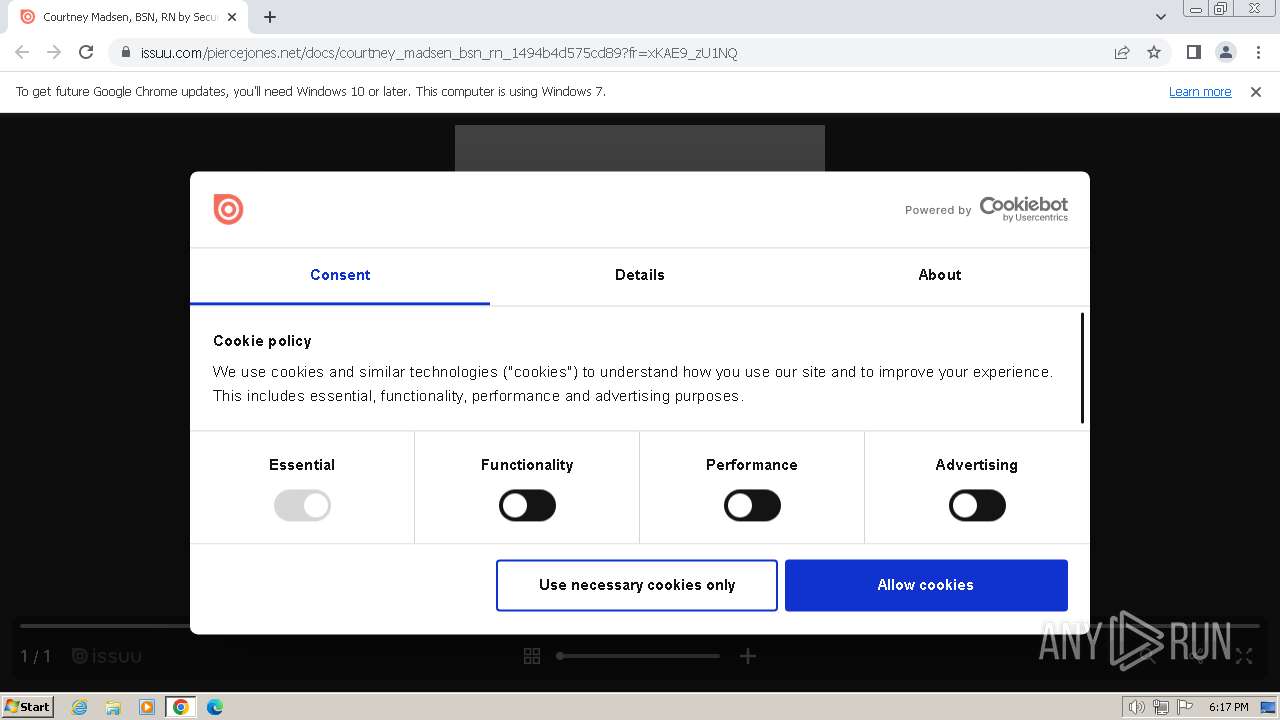Open grid view of pages in viewer
The image size is (1280, 720).
tap(532, 656)
